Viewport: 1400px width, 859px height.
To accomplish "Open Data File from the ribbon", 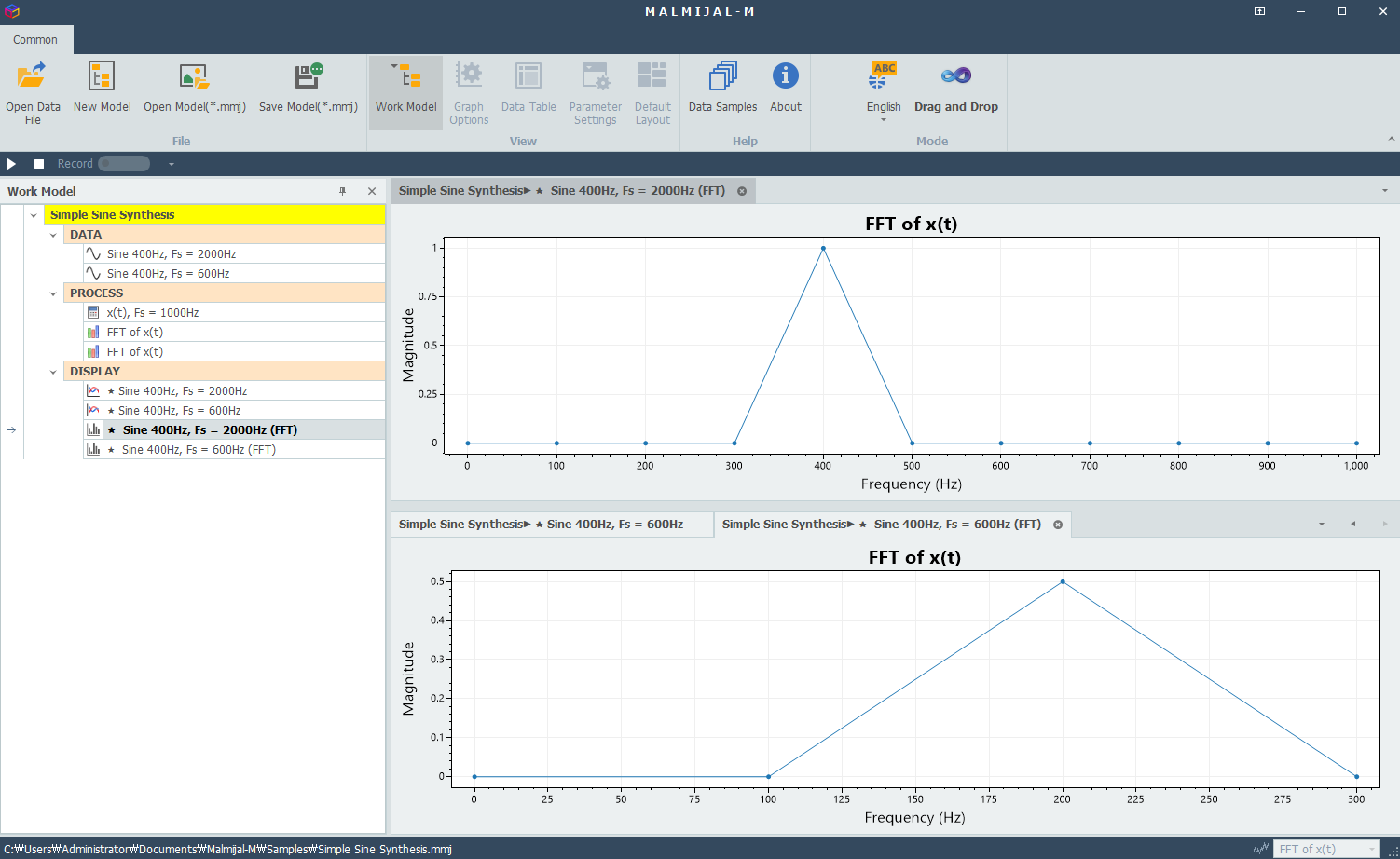I will [33, 92].
